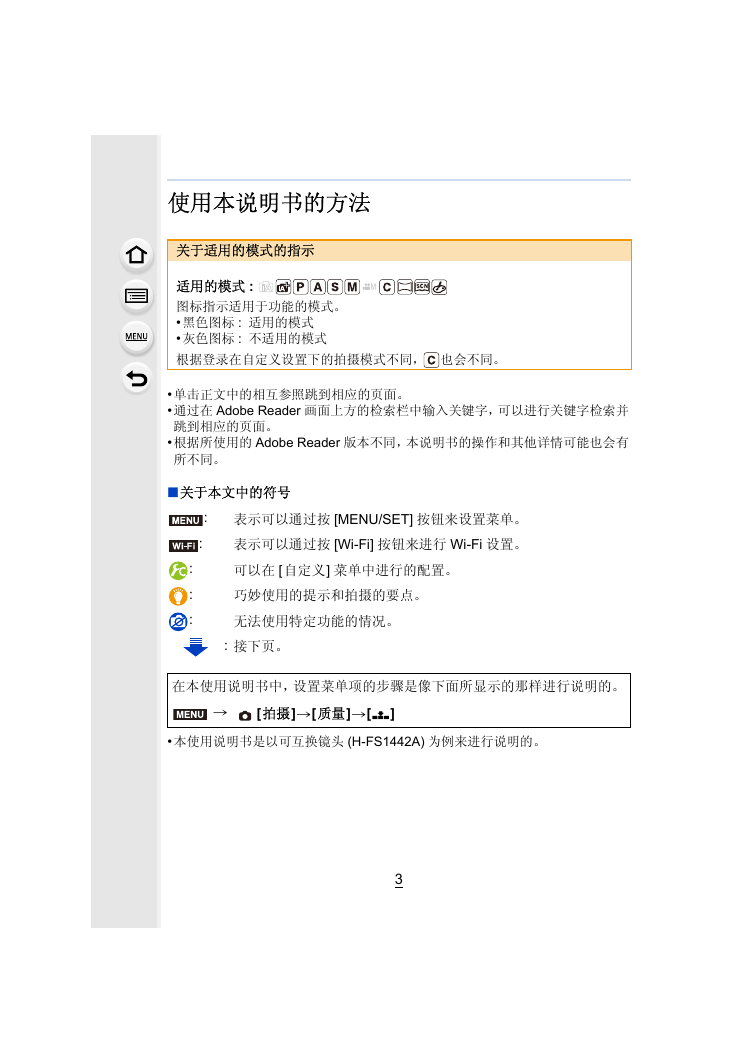The image size is (753, 1064).
Task: Click the Home navigation icon in sidebar
Action: (x=136, y=255)
